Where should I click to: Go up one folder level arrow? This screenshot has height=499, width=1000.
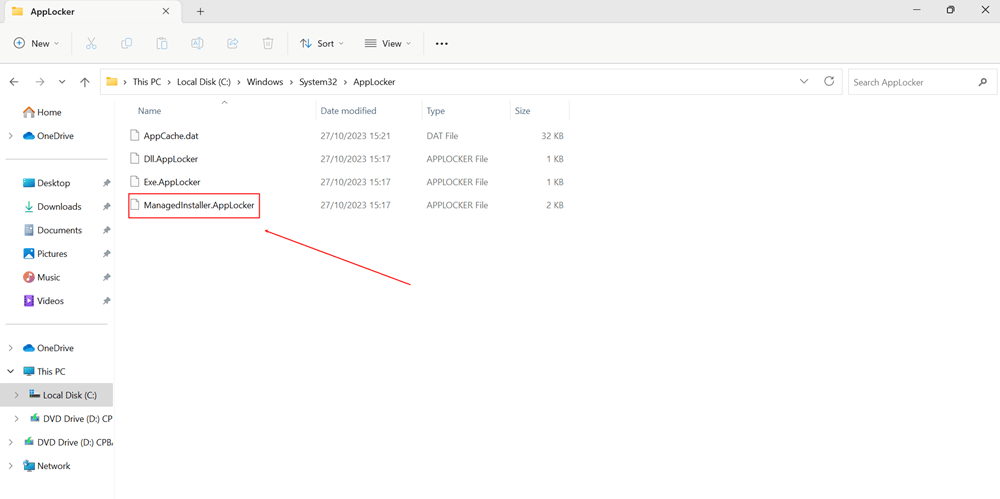pyautogui.click(x=85, y=82)
